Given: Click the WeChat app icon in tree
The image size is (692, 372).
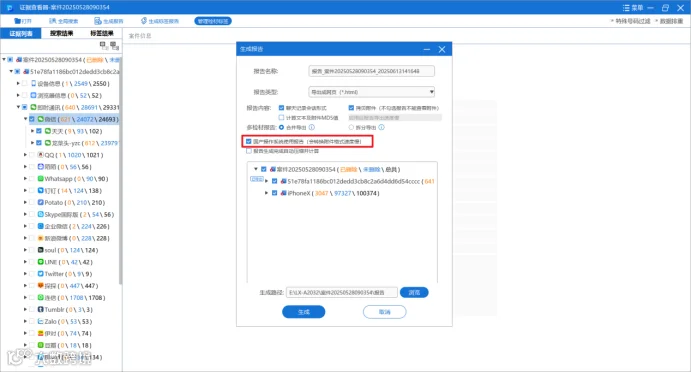Looking at the screenshot, I should pos(40,119).
